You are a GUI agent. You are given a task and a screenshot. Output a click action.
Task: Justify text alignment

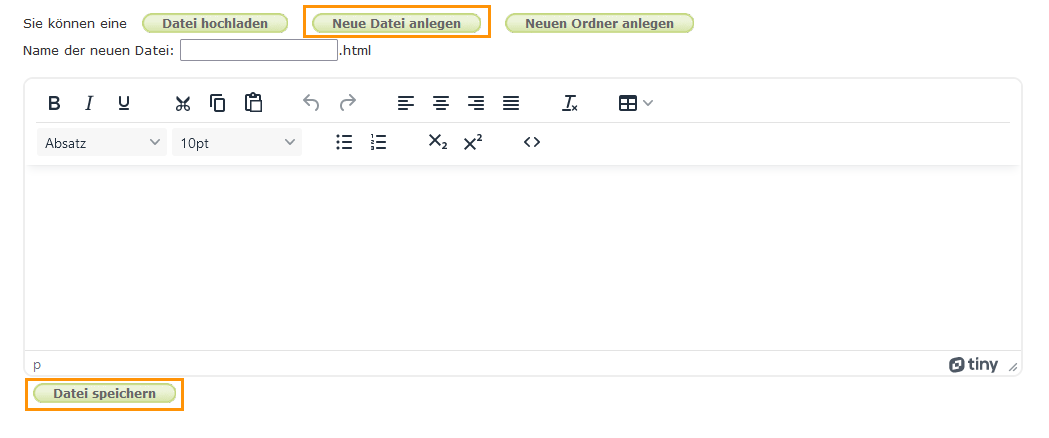511,103
